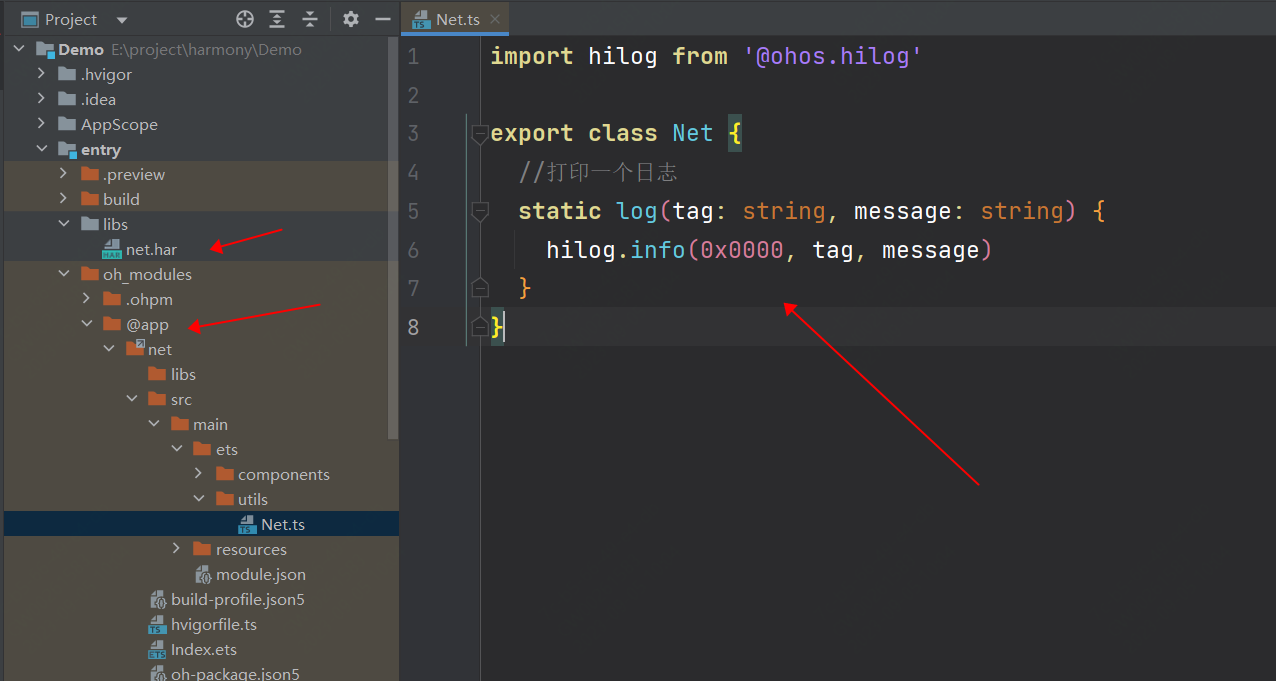Viewport: 1276px width, 681px height.
Task: Click the Collapse All toolbar icon
Action: pos(310,19)
